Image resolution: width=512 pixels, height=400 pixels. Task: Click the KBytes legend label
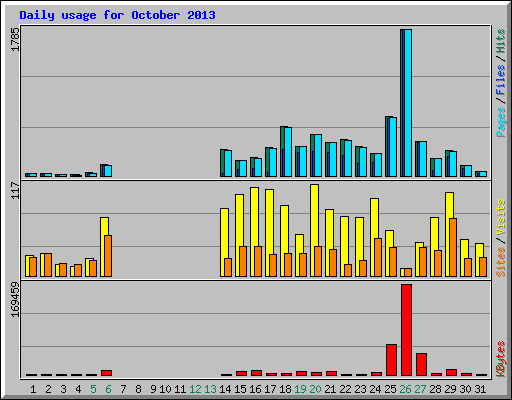coord(501,359)
